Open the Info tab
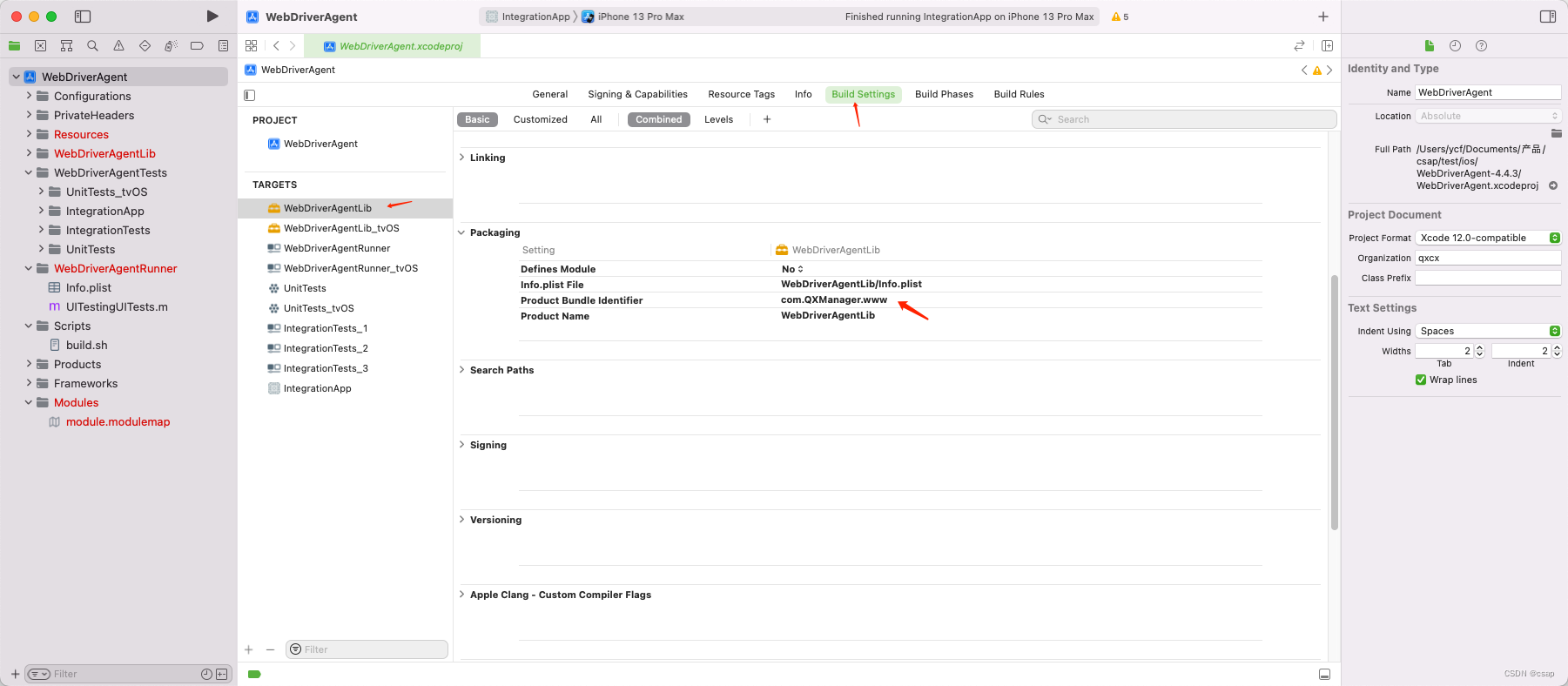This screenshot has height=686, width=1568. click(804, 94)
